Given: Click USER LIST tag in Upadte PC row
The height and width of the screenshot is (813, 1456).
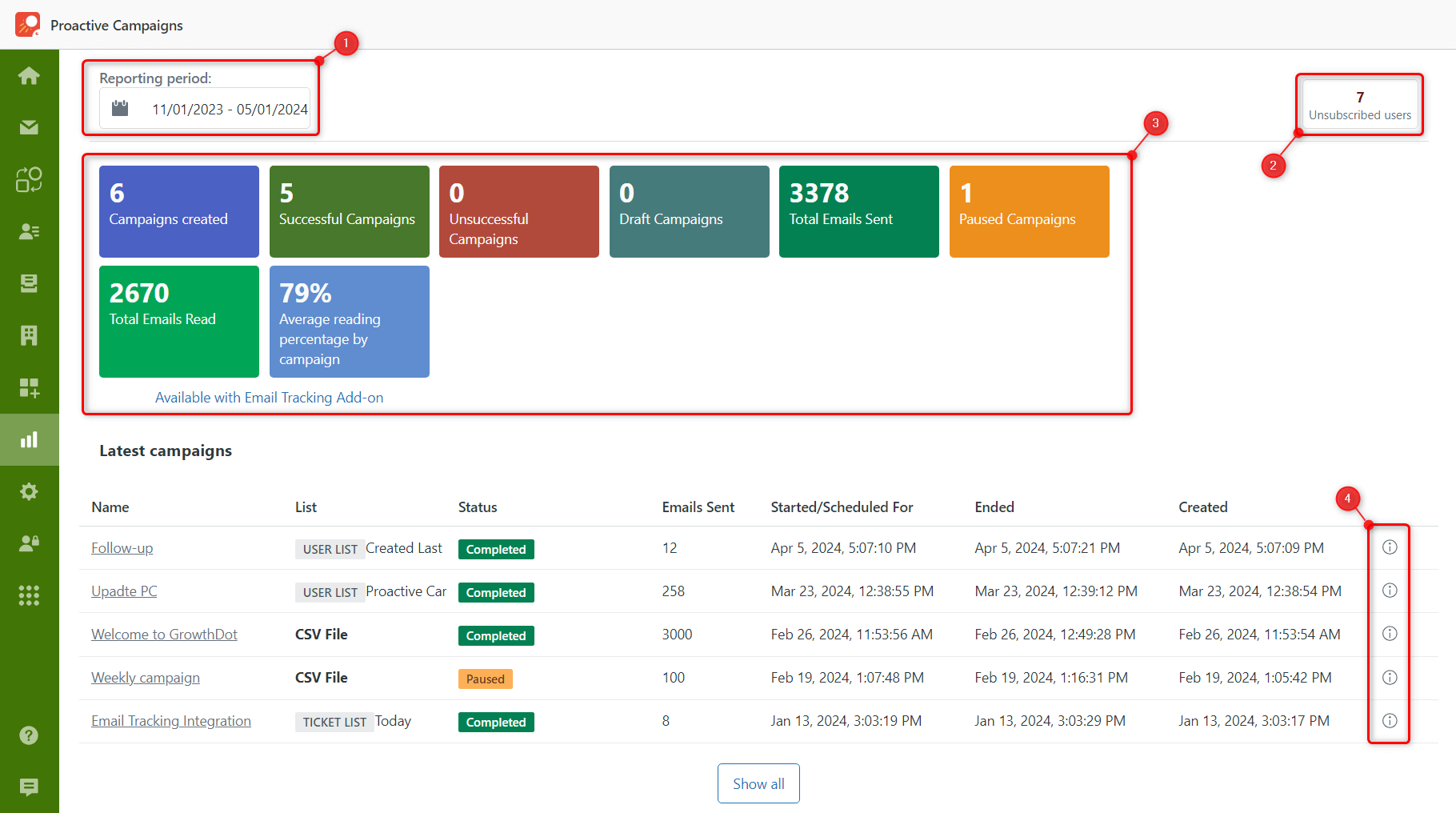Looking at the screenshot, I should [330, 592].
